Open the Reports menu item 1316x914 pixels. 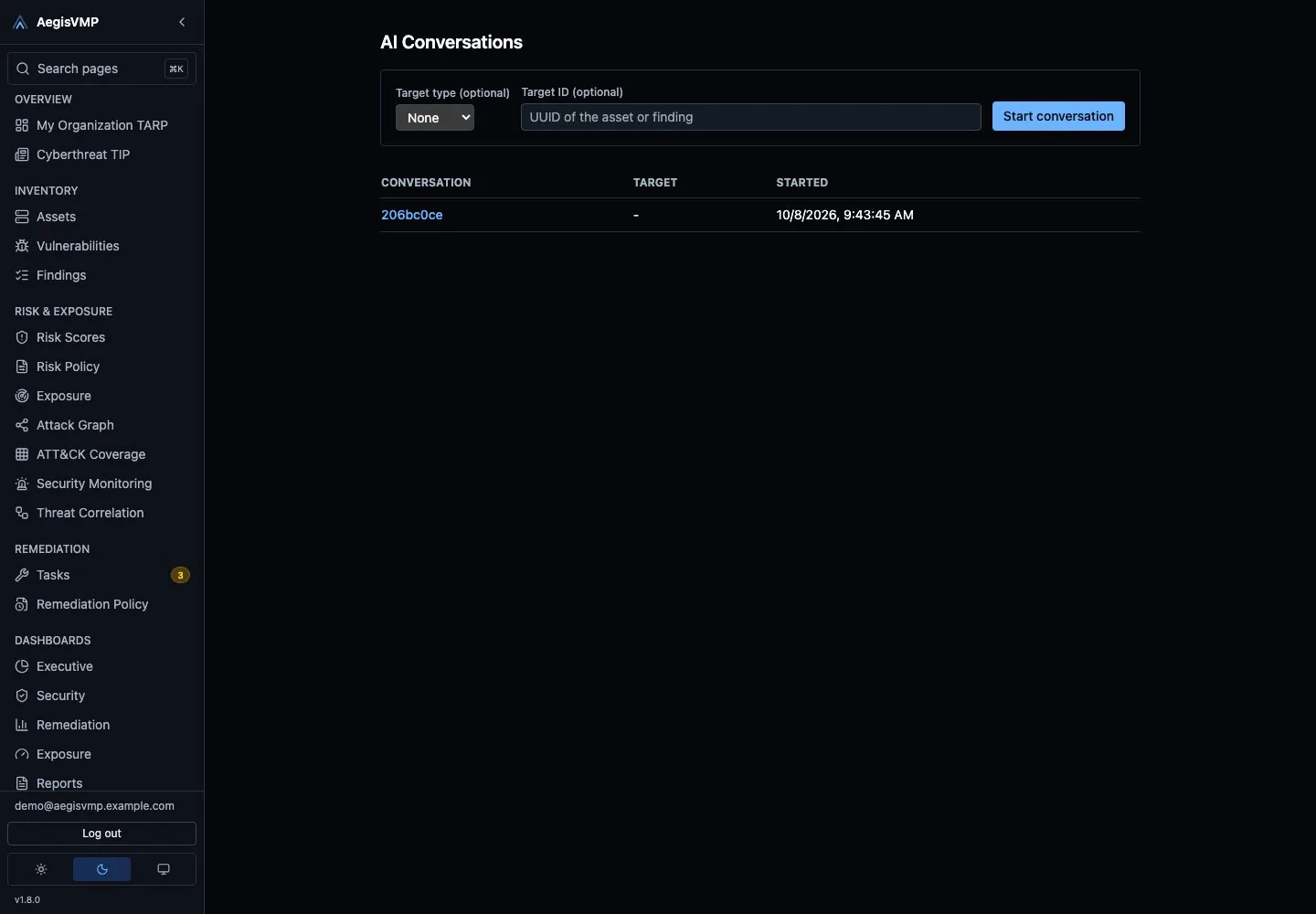point(101,783)
